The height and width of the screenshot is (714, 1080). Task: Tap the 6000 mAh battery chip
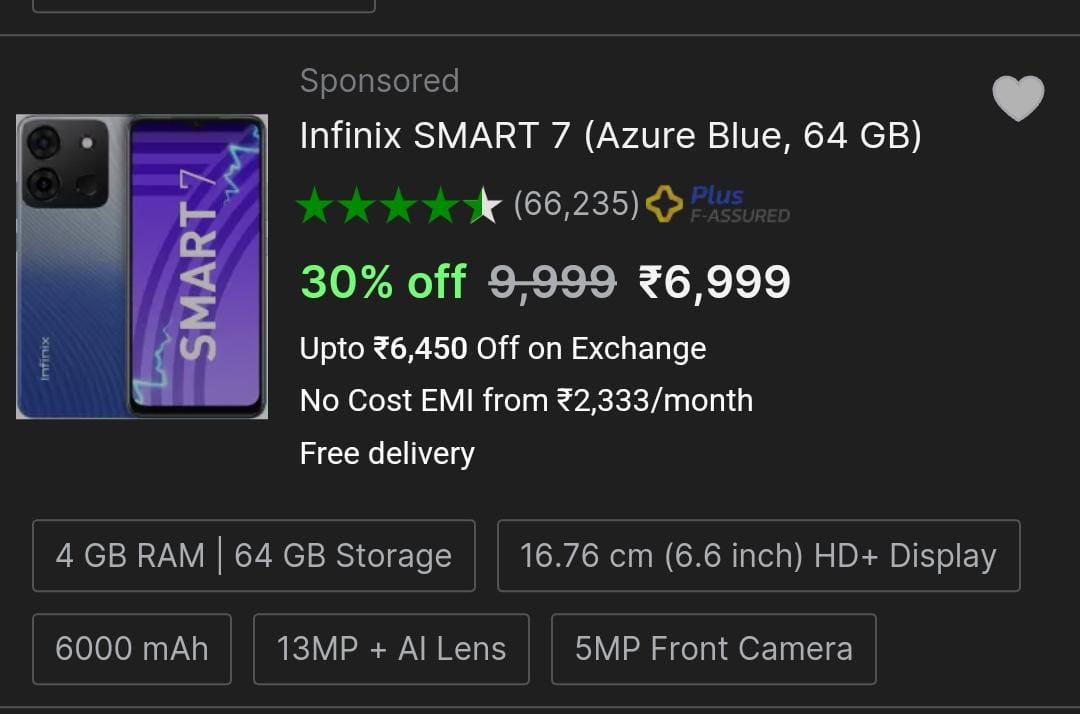pos(132,649)
